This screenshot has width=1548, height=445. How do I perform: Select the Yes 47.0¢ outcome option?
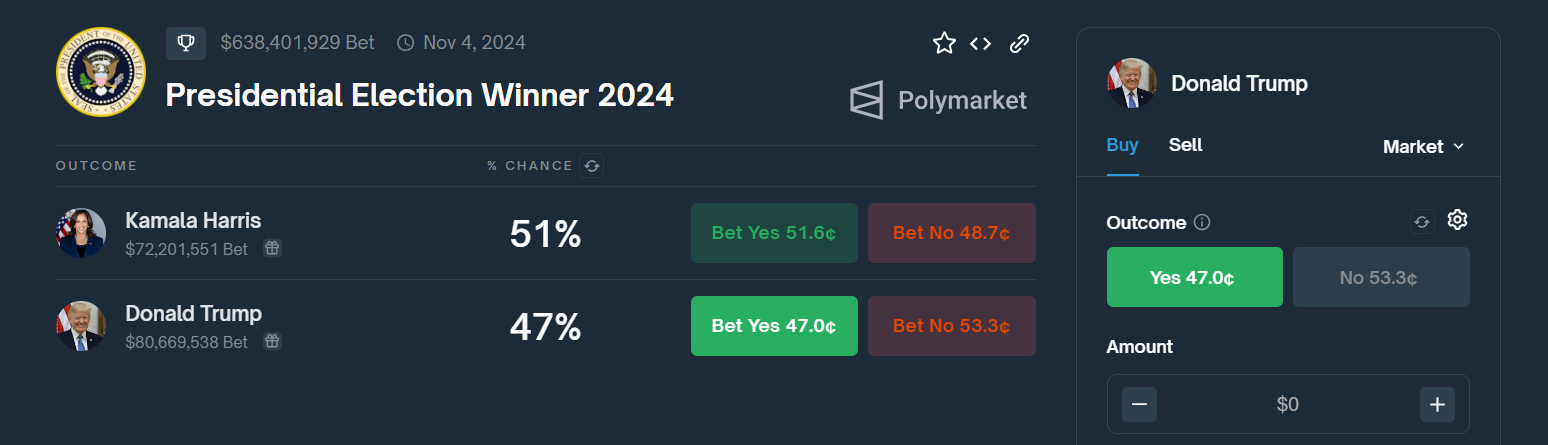click(x=1194, y=277)
